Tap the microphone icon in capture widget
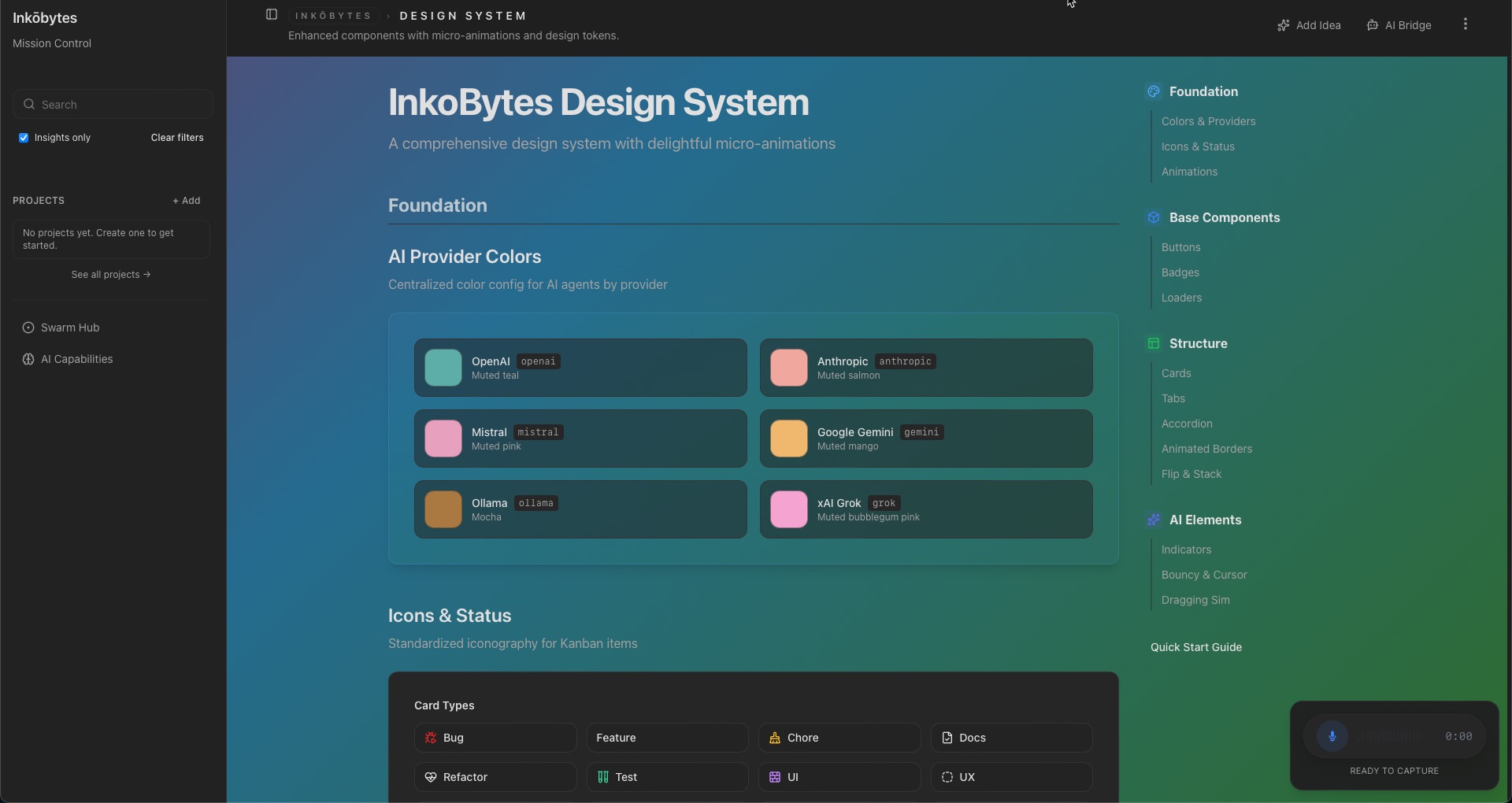 1332,737
